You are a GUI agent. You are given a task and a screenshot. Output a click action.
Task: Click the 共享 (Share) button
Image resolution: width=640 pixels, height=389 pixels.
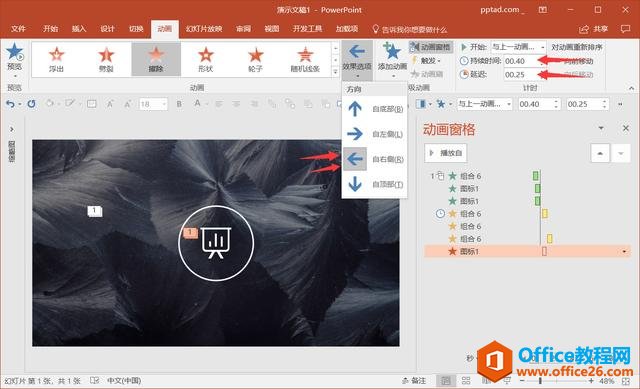click(x=593, y=29)
